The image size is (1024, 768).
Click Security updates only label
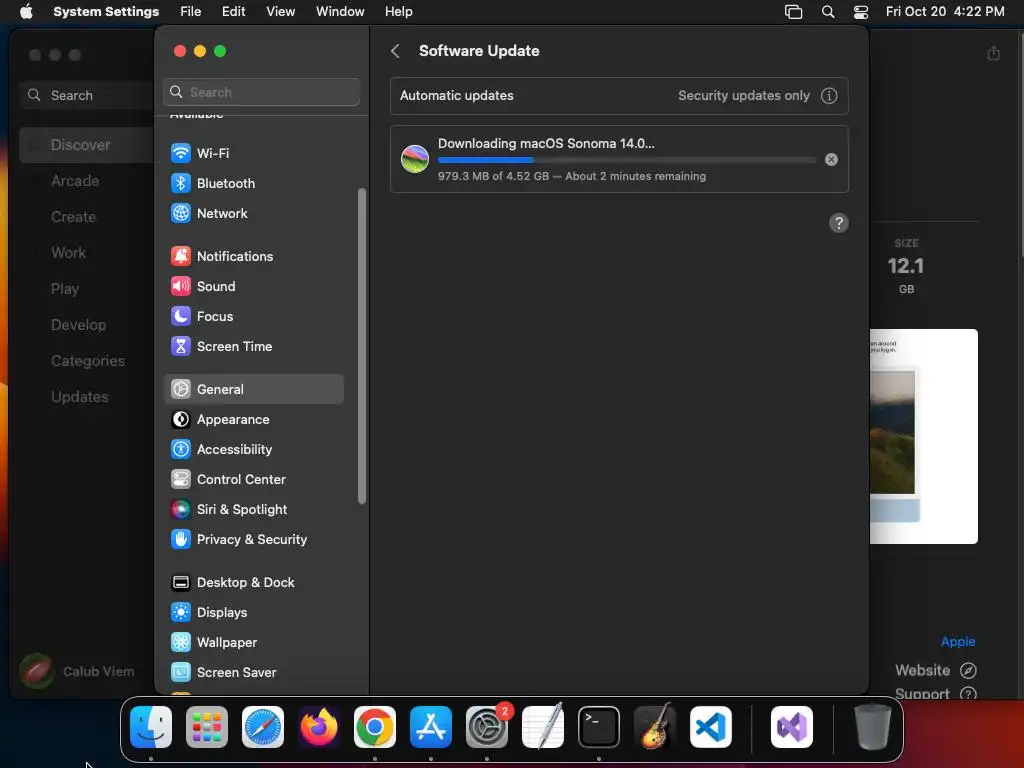coord(743,95)
